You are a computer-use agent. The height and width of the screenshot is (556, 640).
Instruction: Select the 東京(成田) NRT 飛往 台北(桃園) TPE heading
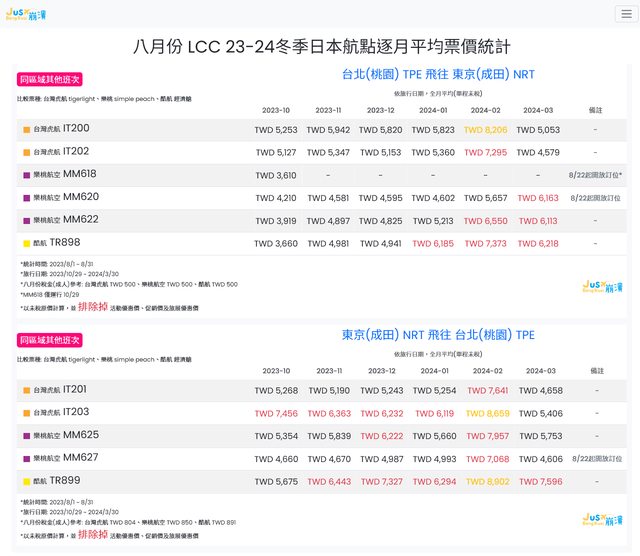coord(438,334)
